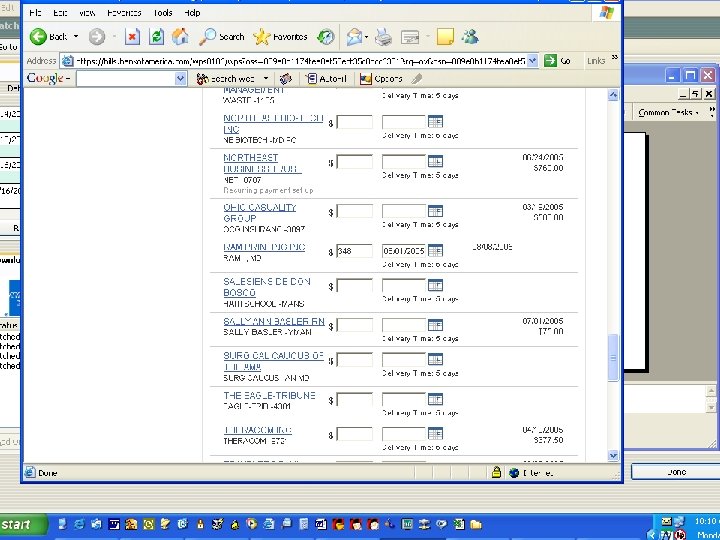Image resolution: width=720 pixels, height=540 pixels.
Task: Click the Forward arrow button
Action: (97, 37)
